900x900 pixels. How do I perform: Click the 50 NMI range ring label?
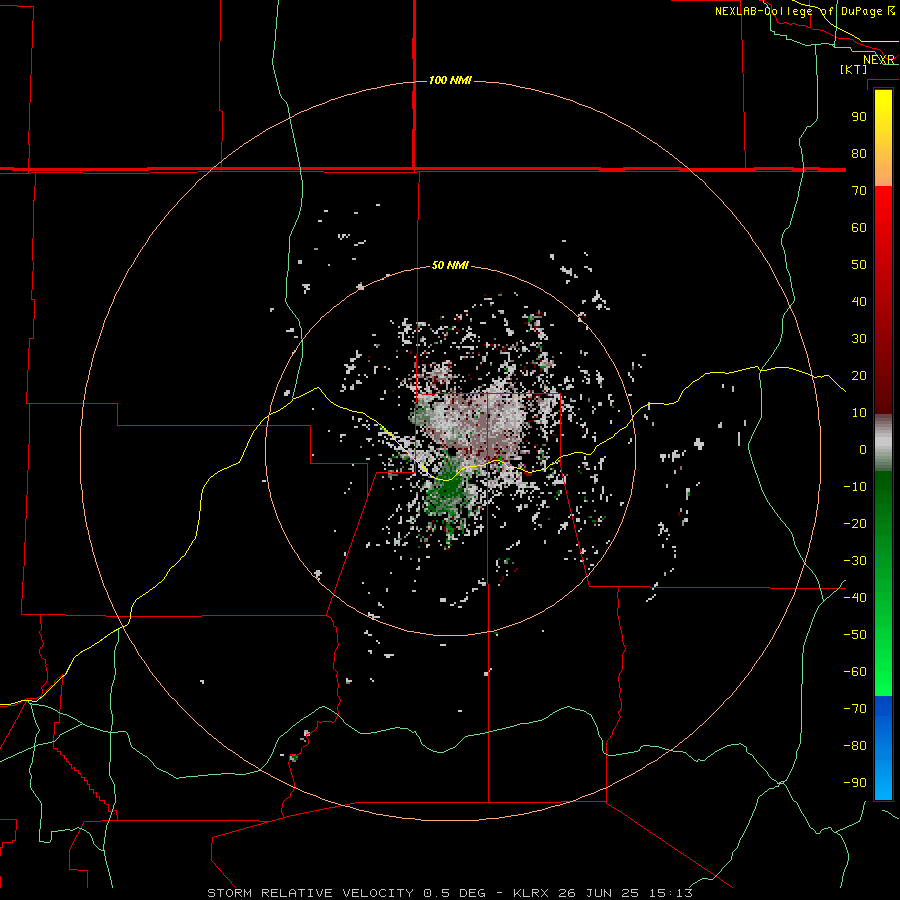(450, 265)
